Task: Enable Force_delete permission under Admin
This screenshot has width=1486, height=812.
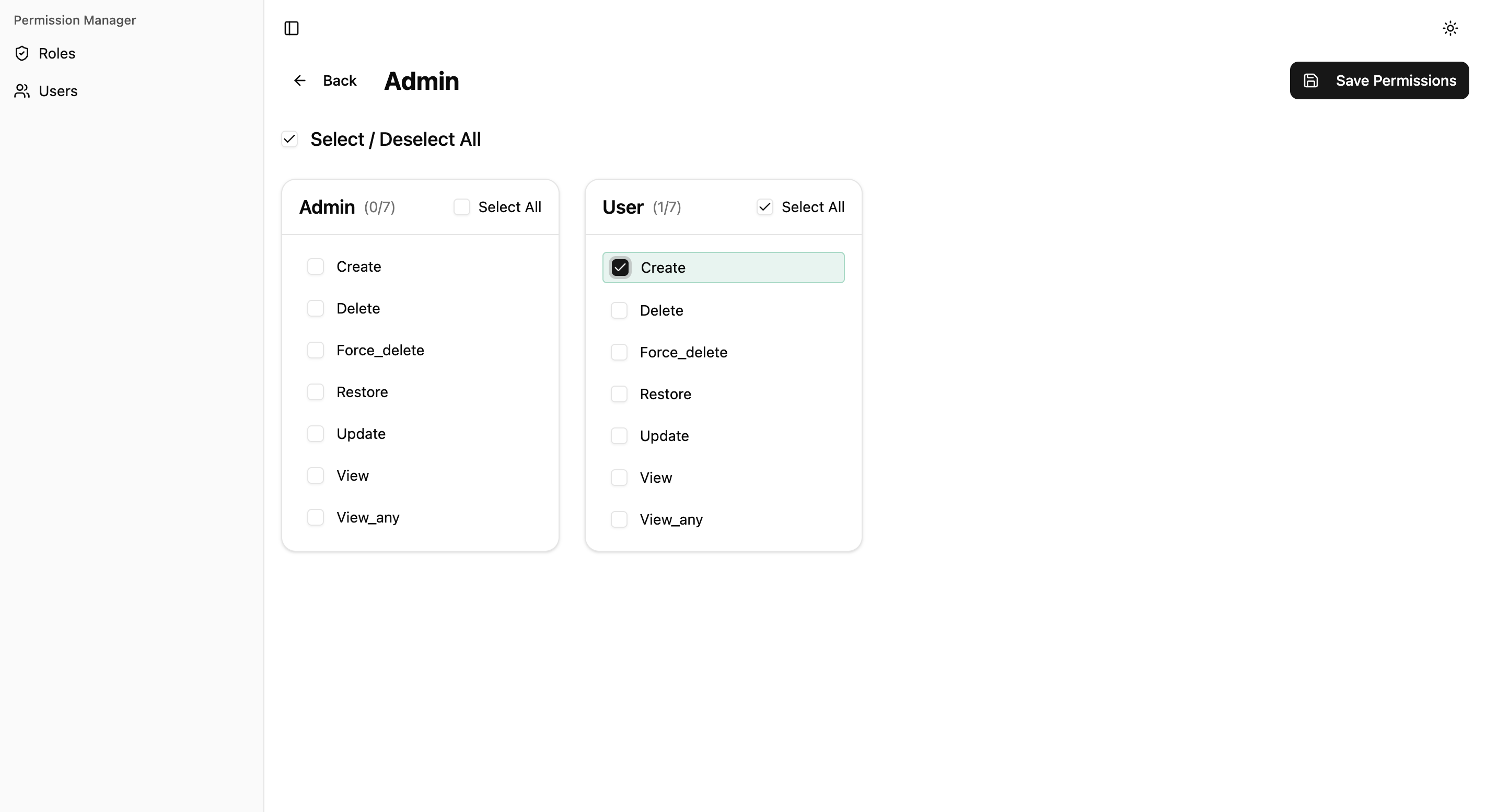Action: coord(316,350)
